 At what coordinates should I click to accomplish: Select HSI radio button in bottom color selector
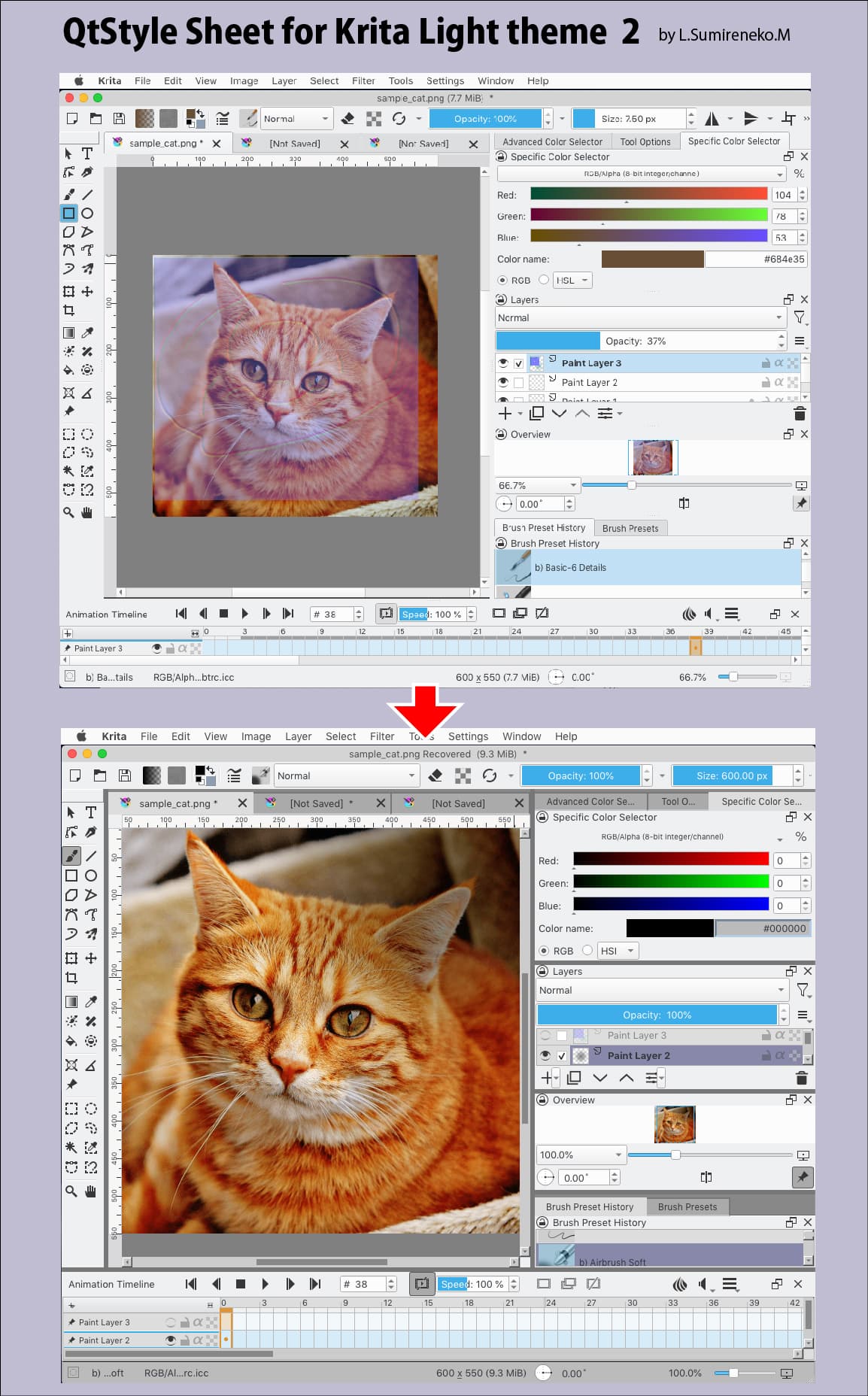[x=587, y=950]
